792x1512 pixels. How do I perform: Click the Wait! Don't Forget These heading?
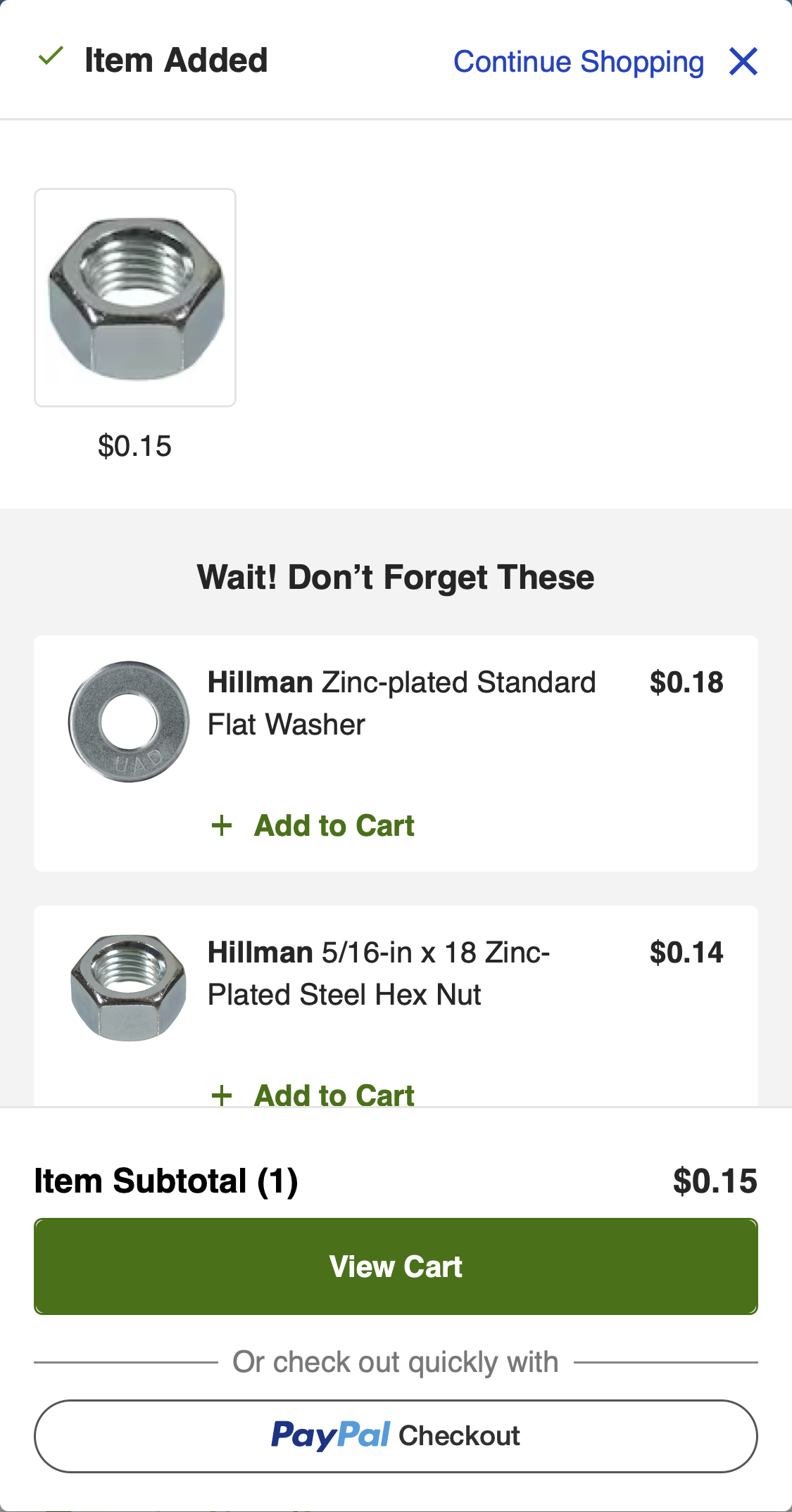pos(396,577)
